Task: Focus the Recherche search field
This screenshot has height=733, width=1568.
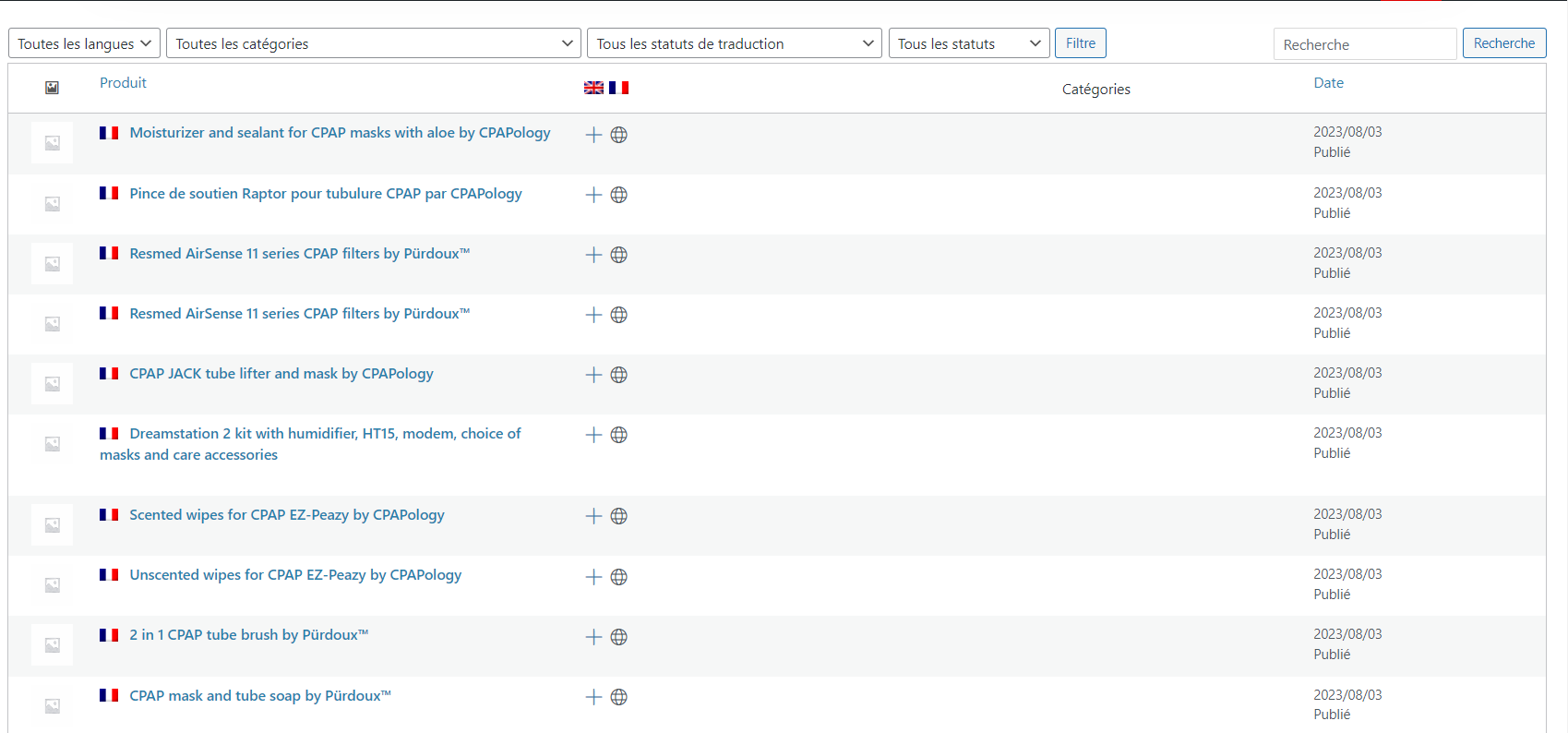Action: pos(1365,44)
